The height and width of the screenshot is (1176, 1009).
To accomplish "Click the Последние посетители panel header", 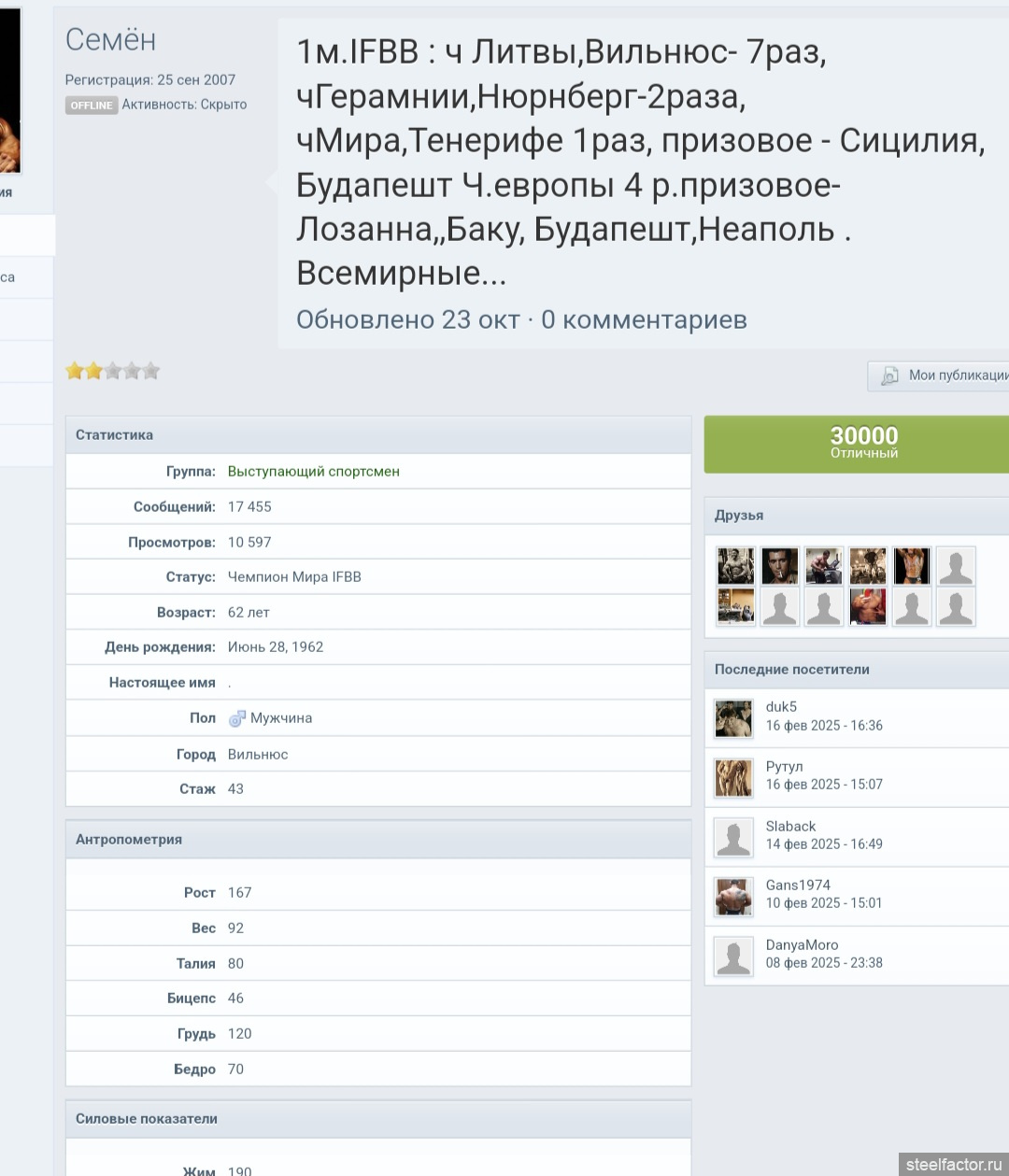I will pyautogui.click(x=857, y=670).
